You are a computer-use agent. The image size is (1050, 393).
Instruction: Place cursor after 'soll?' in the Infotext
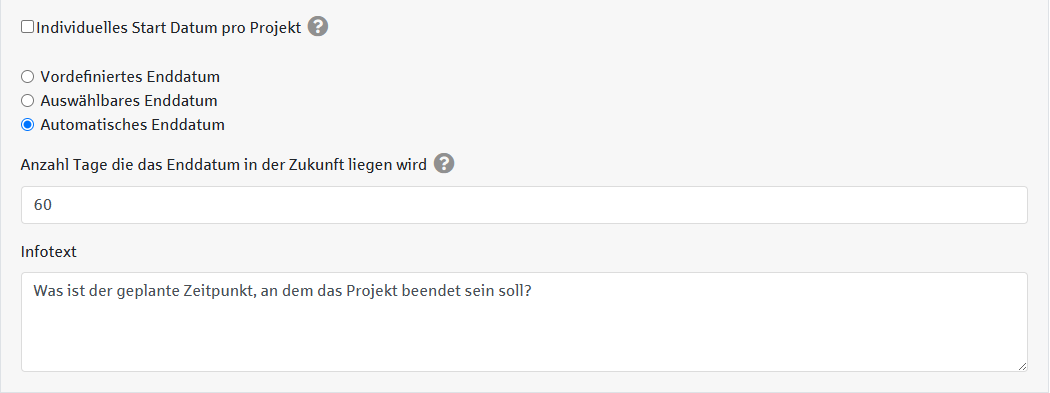pyautogui.click(x=534, y=291)
